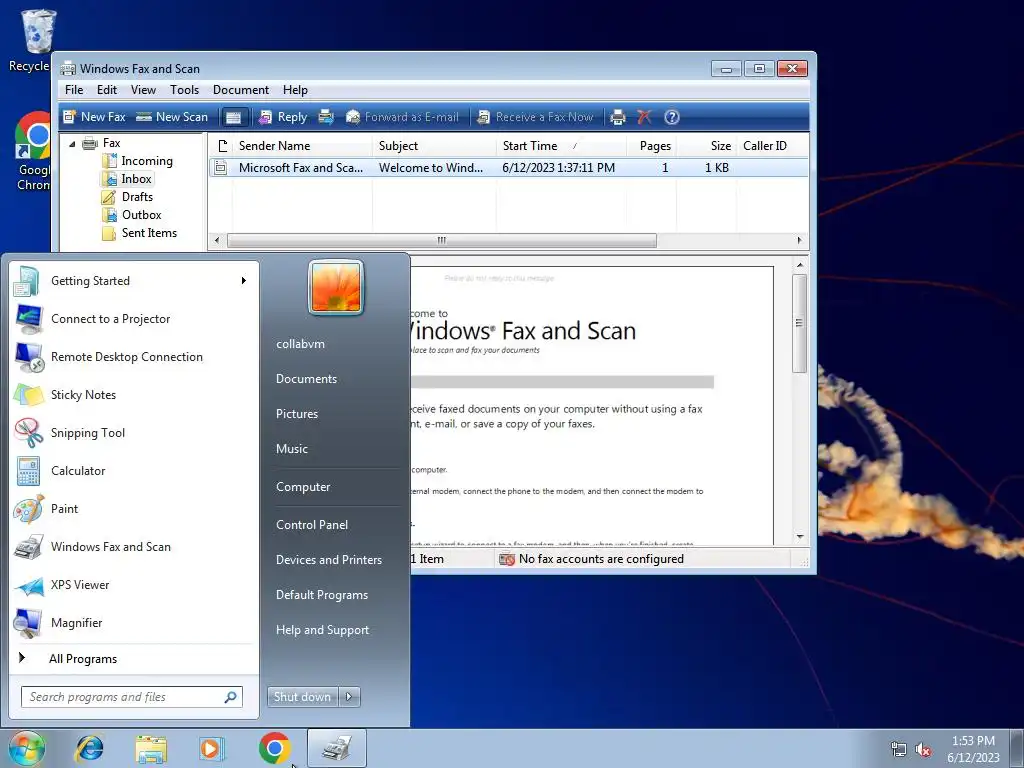1024x768 pixels.
Task: Click the Caller ID column header
Action: (772, 146)
